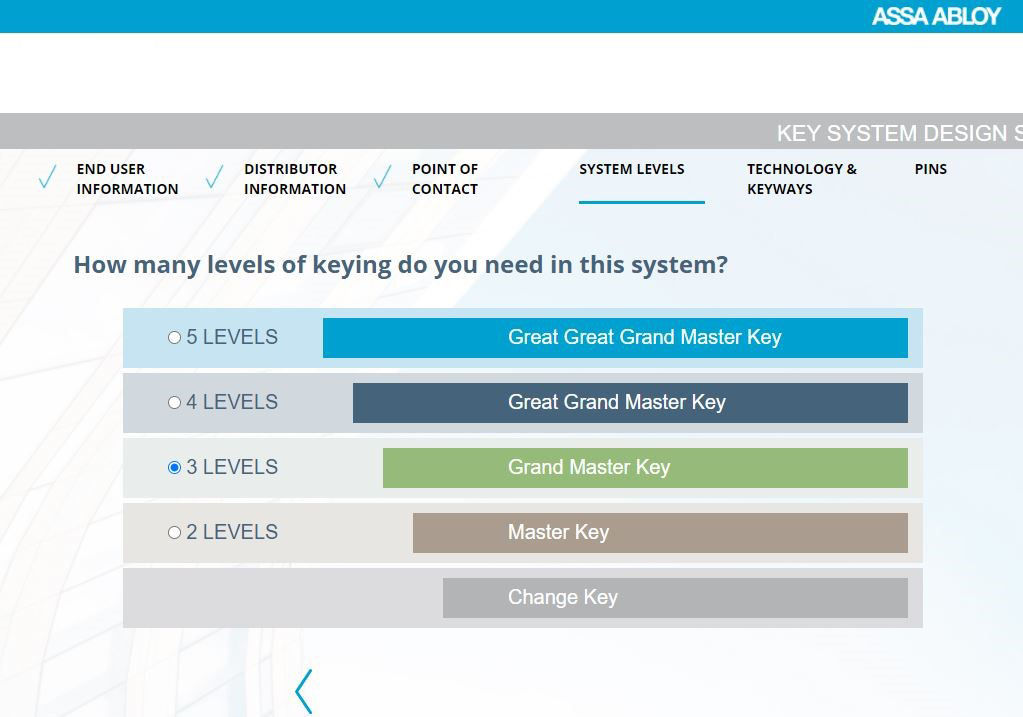
Task: Click the Distributor Information checkmark
Action: pyautogui.click(x=215, y=176)
